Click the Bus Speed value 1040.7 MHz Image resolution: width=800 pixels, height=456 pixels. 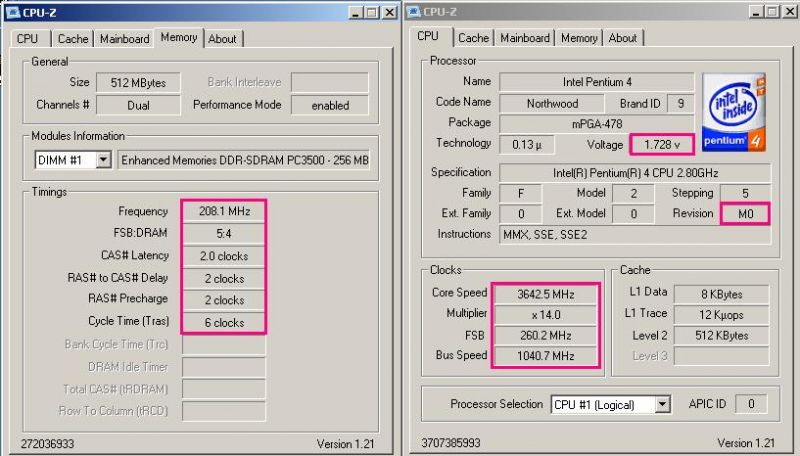click(x=546, y=356)
